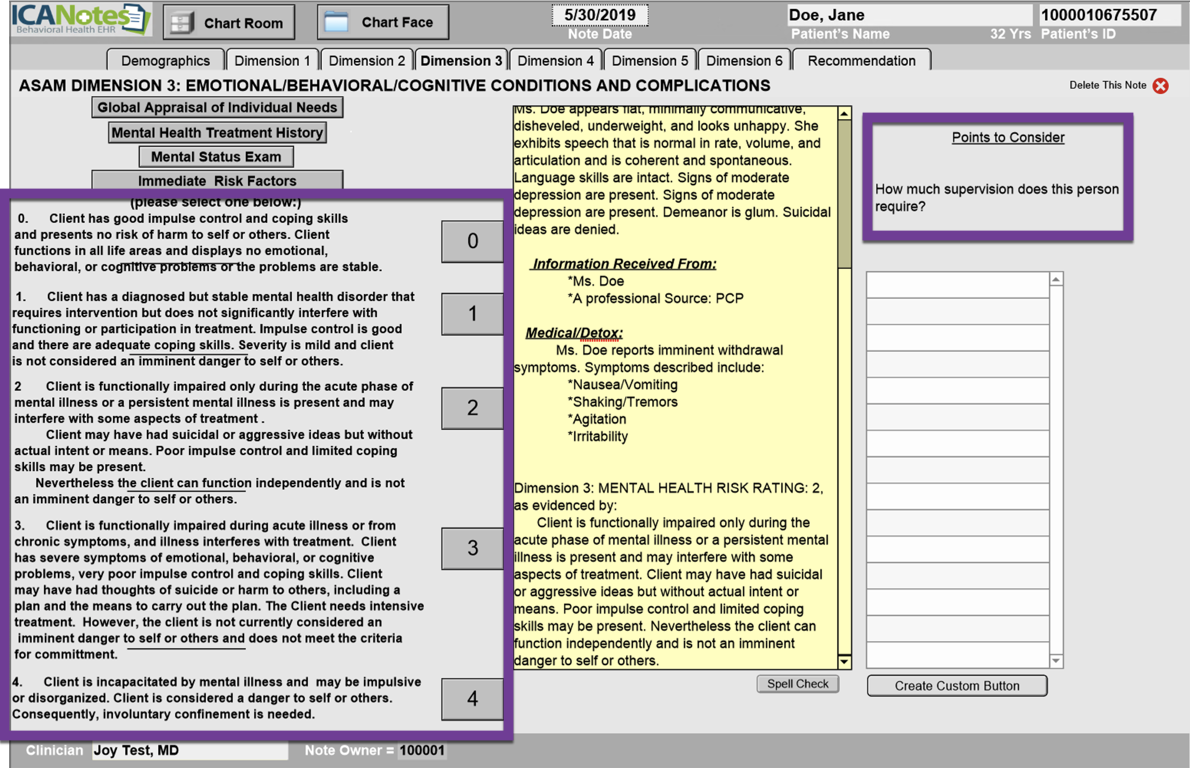The image size is (1190, 768).
Task: Click the note date field
Action: pos(599,16)
